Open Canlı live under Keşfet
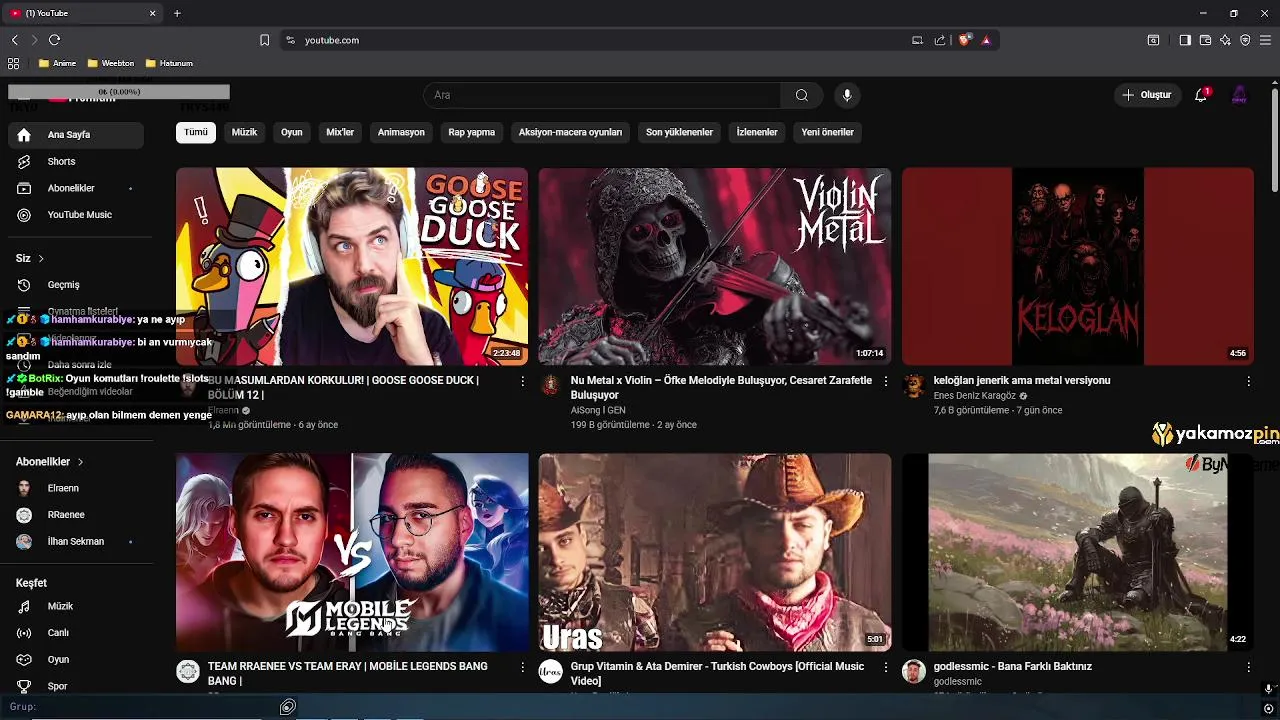Image resolution: width=1280 pixels, height=720 pixels. 76,633
